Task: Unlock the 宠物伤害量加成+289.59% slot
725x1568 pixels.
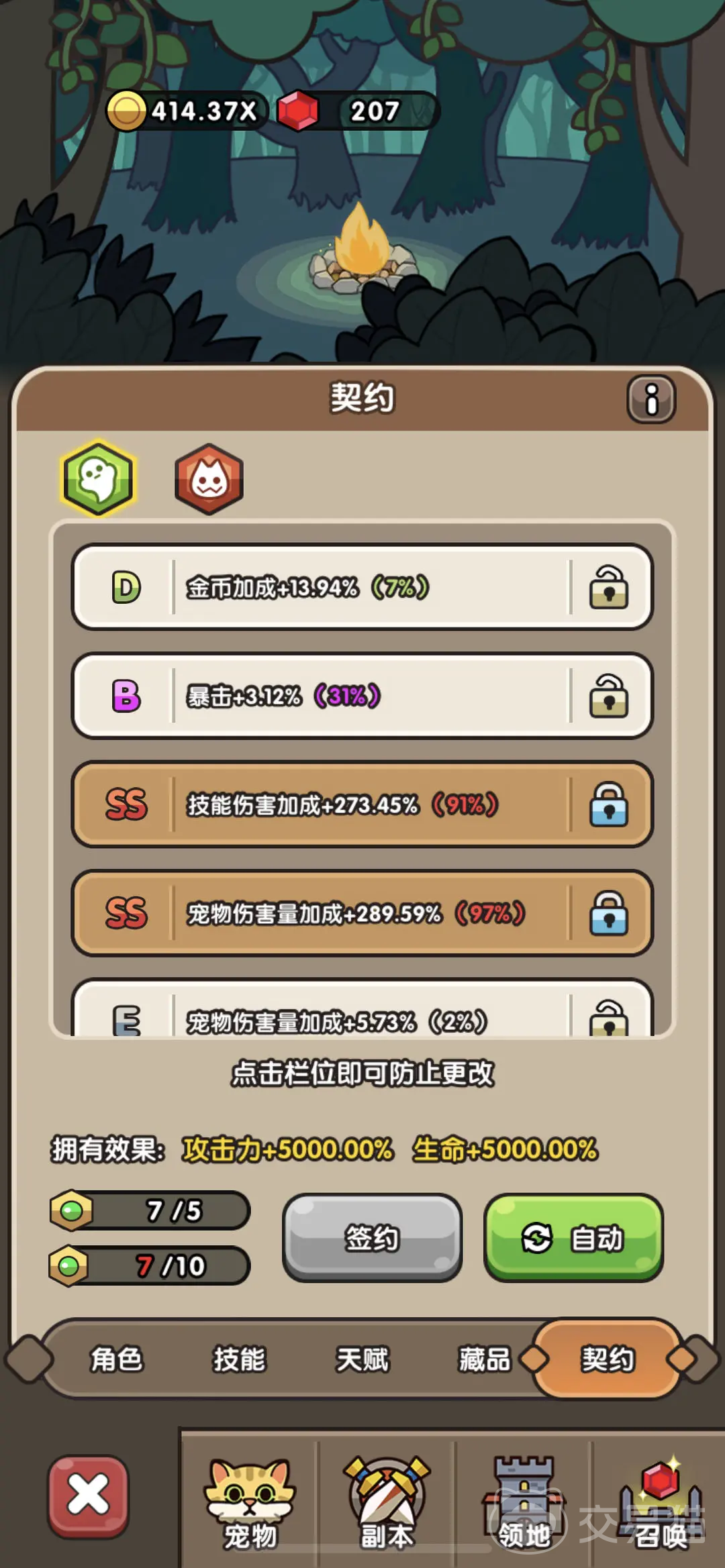Action: point(609,913)
